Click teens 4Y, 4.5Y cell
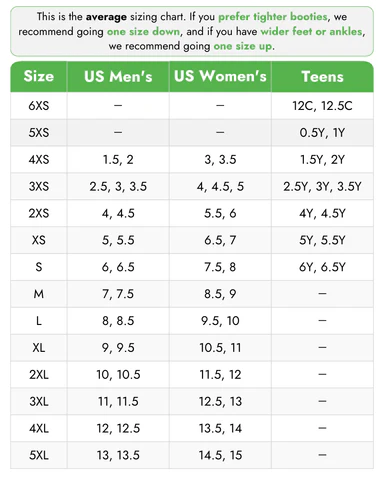 (322, 213)
